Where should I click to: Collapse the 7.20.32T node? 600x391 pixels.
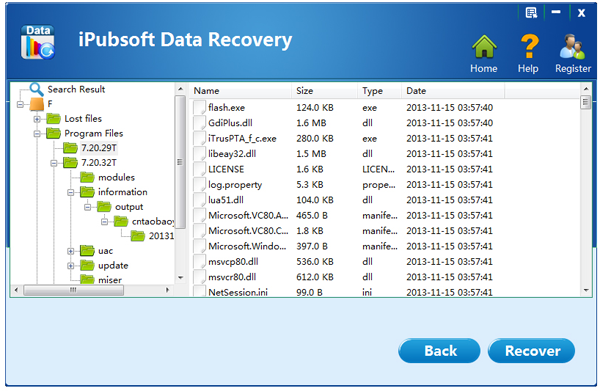54,163
